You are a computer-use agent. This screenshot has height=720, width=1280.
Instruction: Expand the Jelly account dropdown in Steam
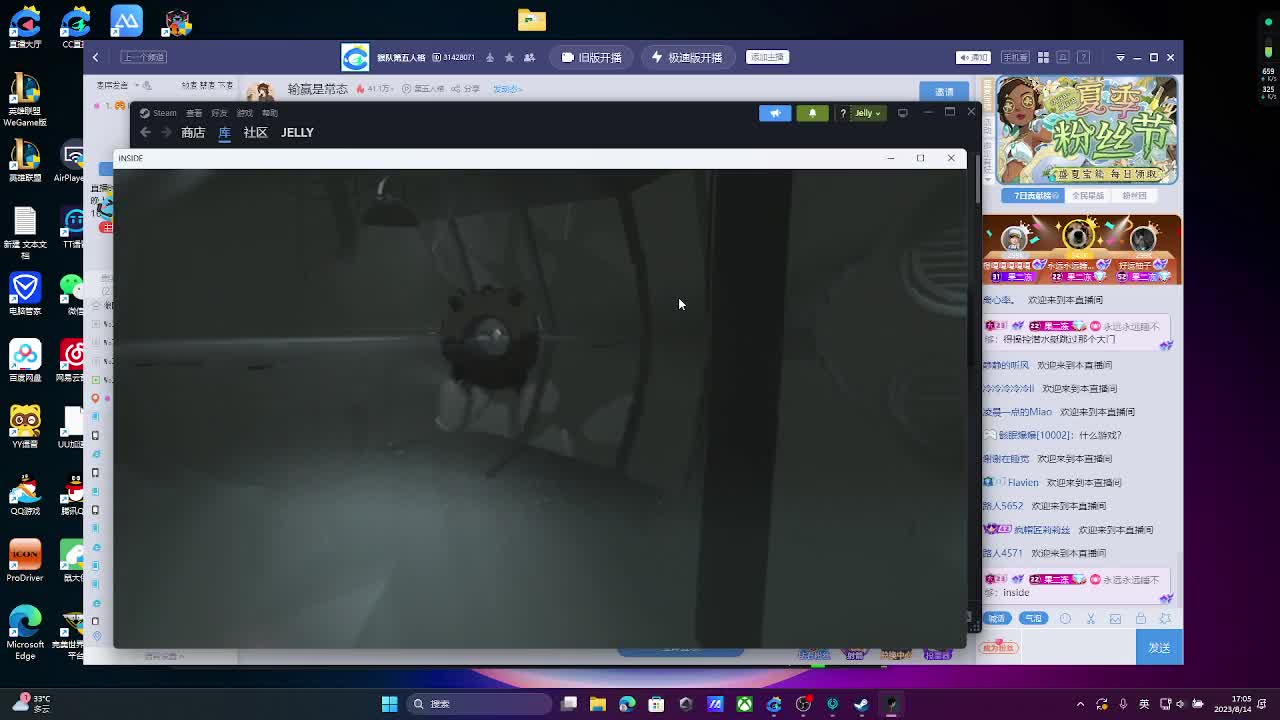coord(867,113)
